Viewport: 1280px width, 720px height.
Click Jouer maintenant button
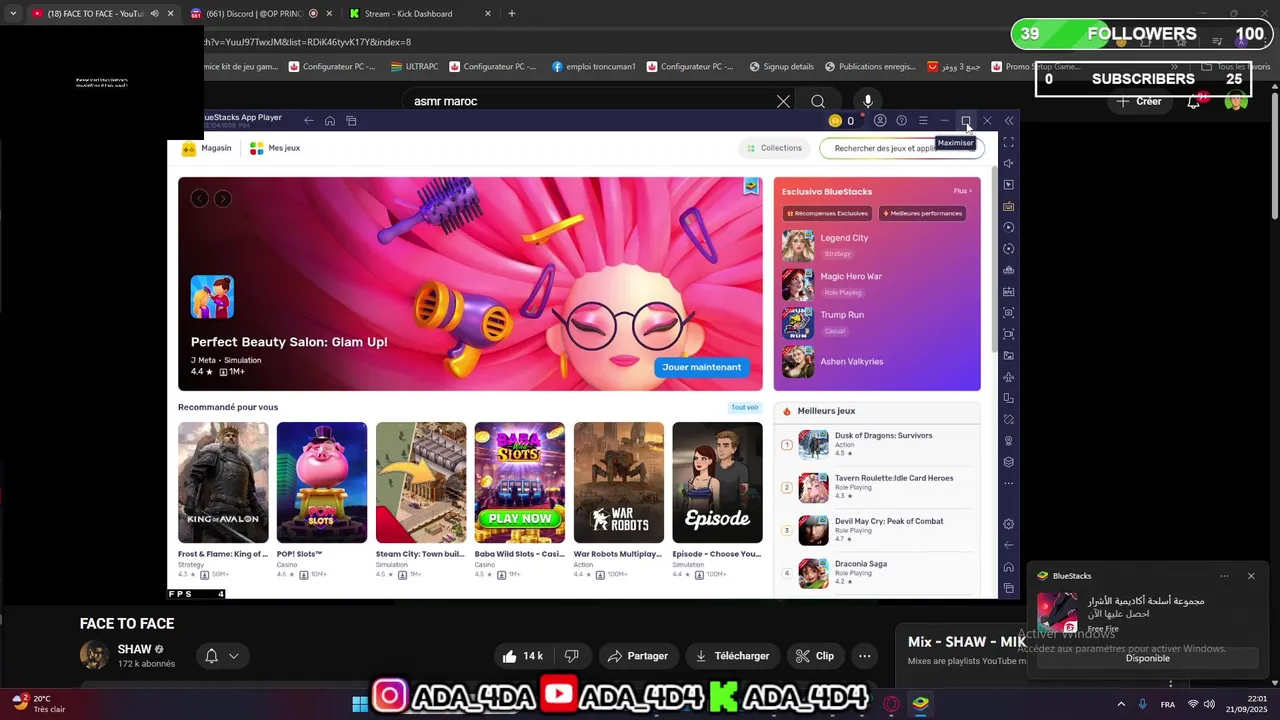[702, 367]
